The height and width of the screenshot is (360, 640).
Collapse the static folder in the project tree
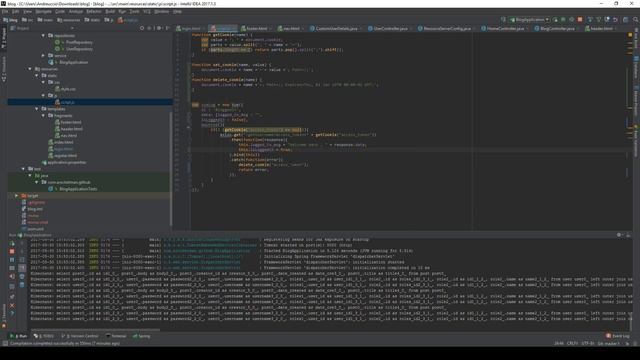point(37,76)
